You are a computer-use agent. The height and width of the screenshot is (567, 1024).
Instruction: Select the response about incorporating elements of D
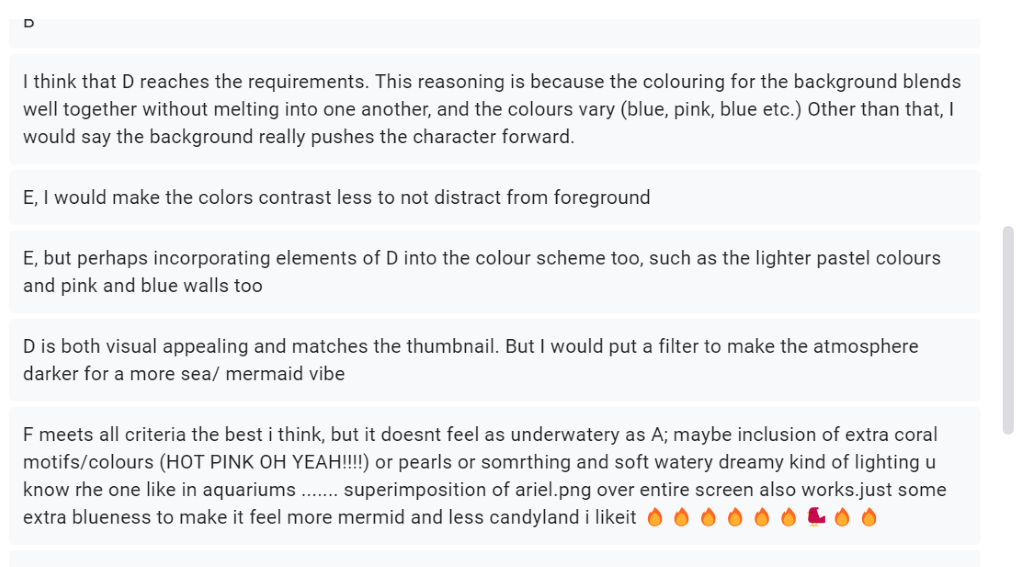coord(494,272)
